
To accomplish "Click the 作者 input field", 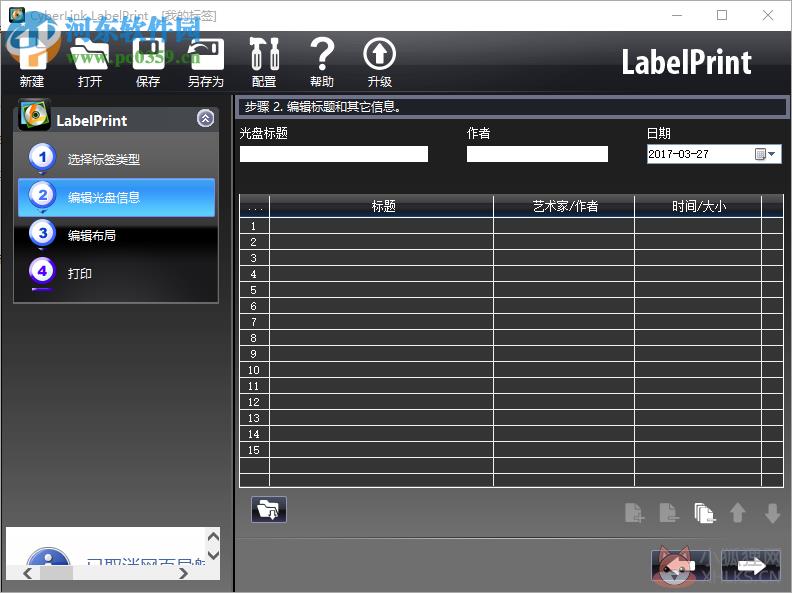I will pyautogui.click(x=537, y=154).
